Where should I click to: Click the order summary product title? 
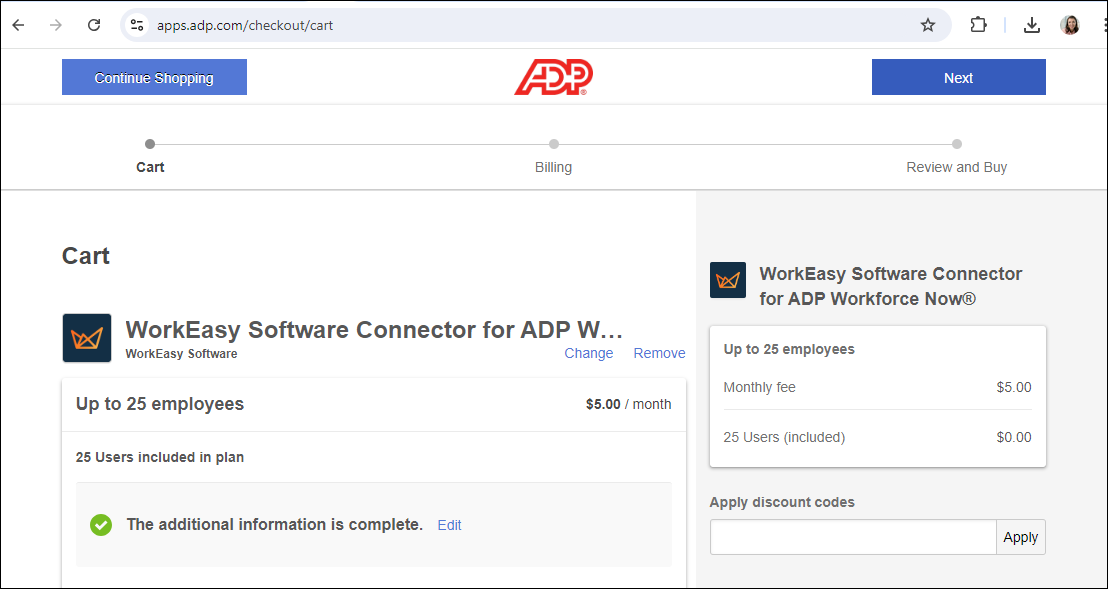click(x=890, y=286)
